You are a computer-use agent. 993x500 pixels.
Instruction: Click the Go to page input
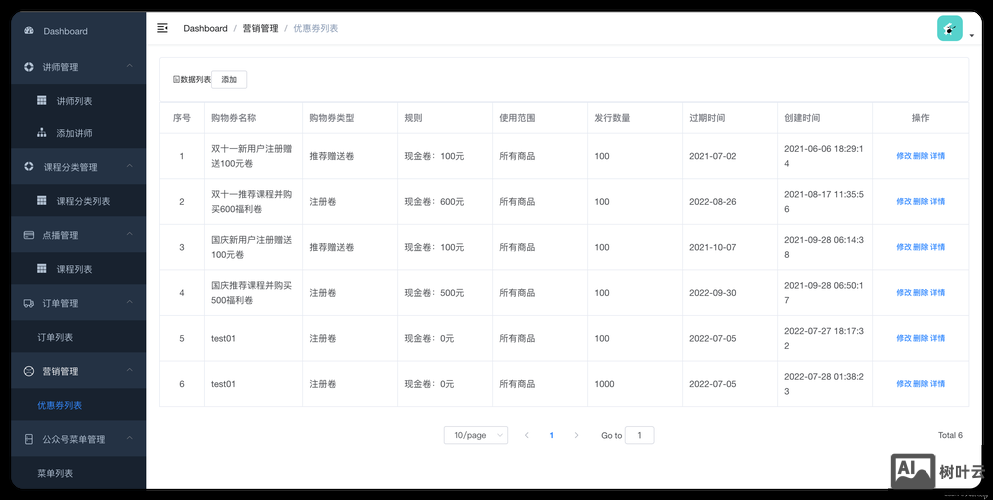coord(640,435)
